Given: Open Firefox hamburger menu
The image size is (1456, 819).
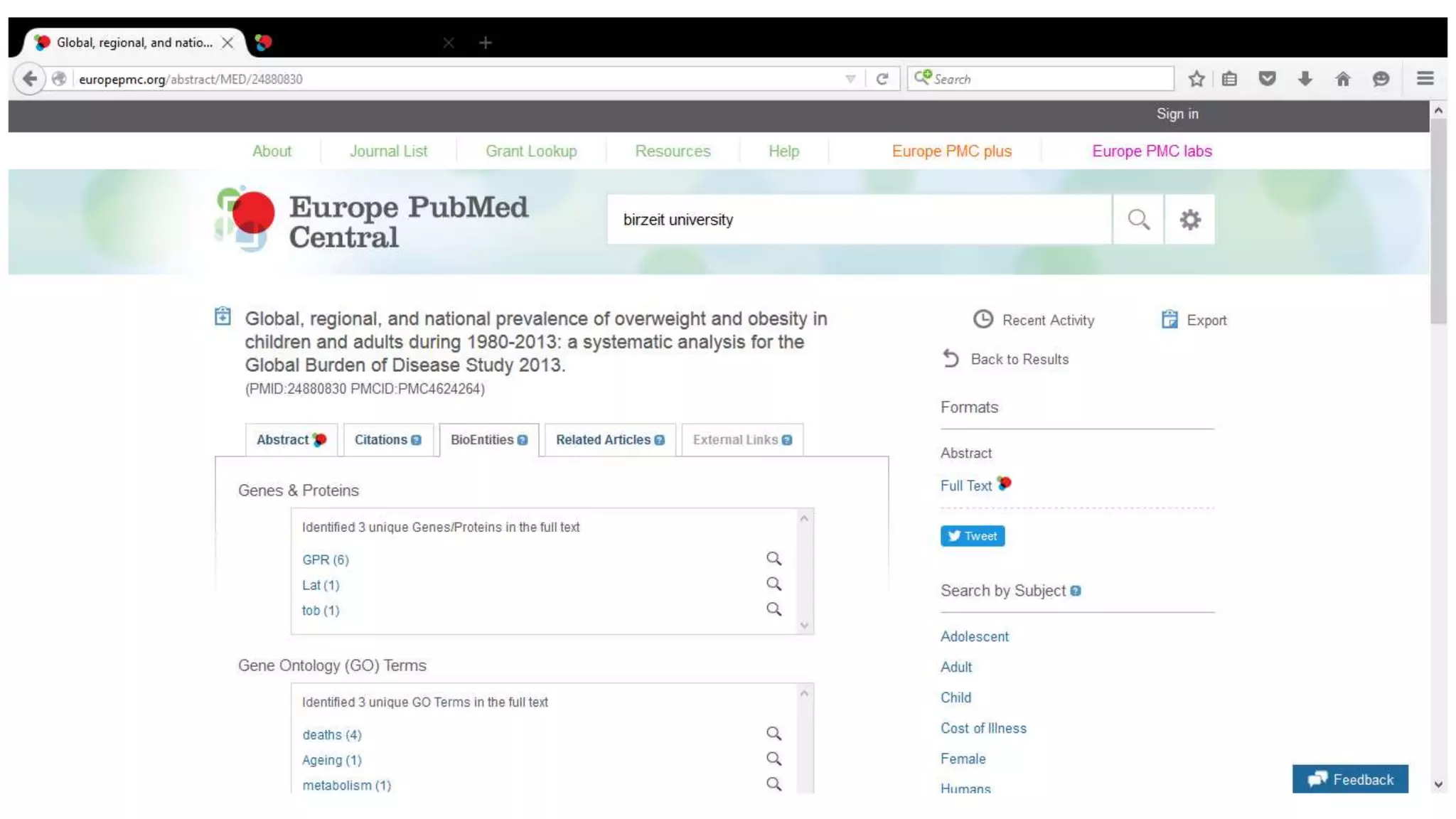Looking at the screenshot, I should click(x=1425, y=79).
